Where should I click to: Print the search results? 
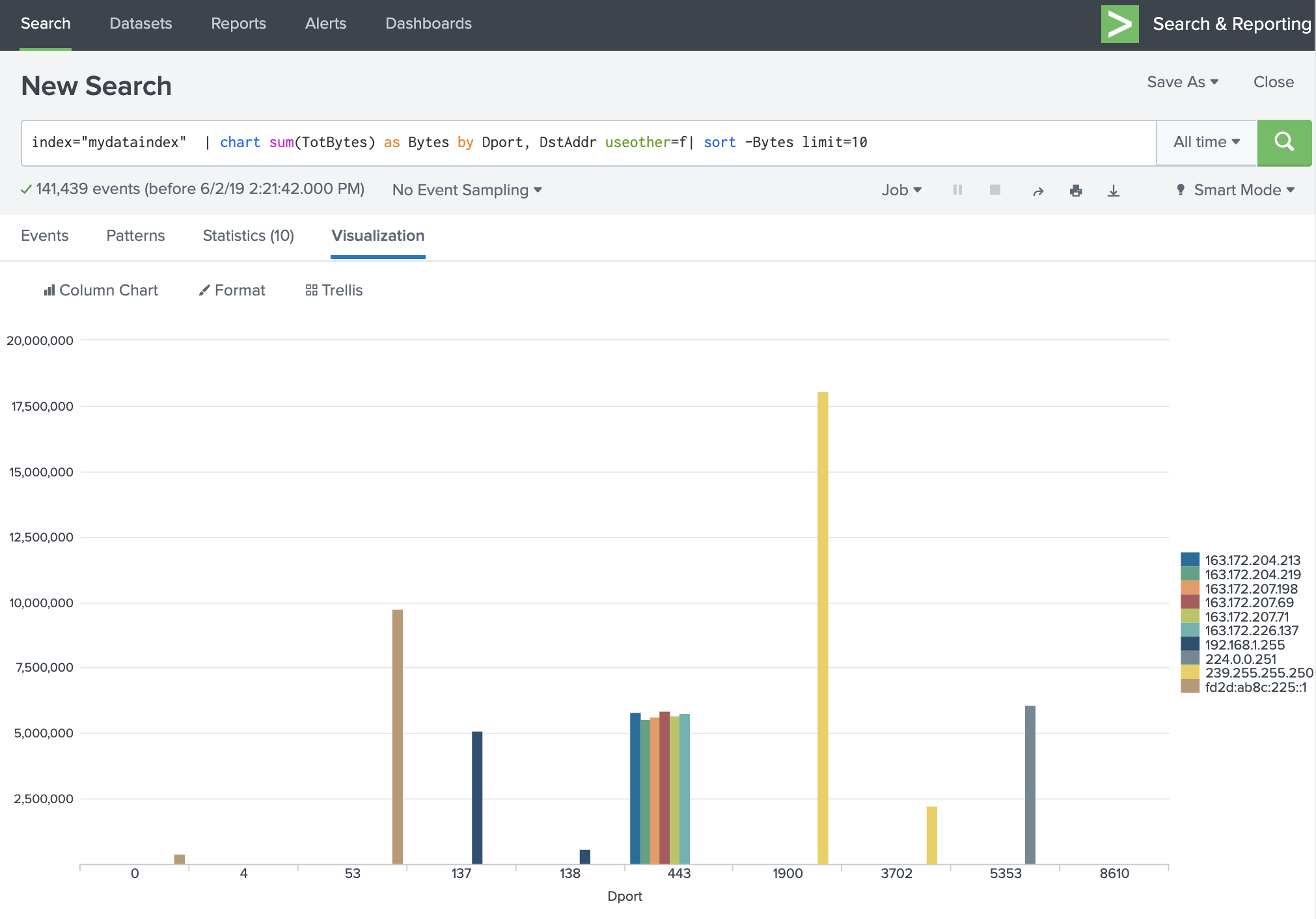coord(1076,189)
